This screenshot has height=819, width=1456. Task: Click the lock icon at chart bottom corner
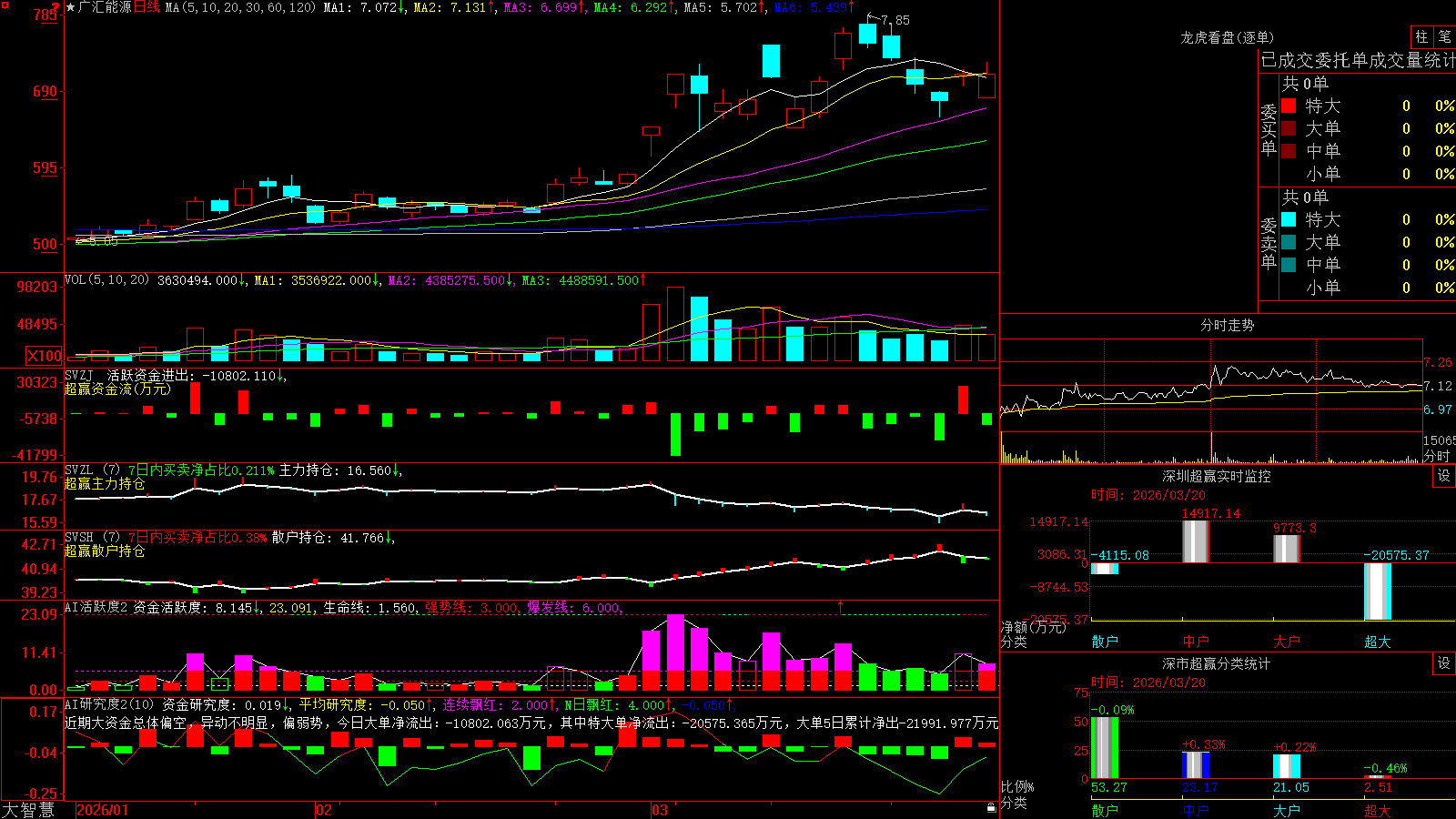pos(991,808)
